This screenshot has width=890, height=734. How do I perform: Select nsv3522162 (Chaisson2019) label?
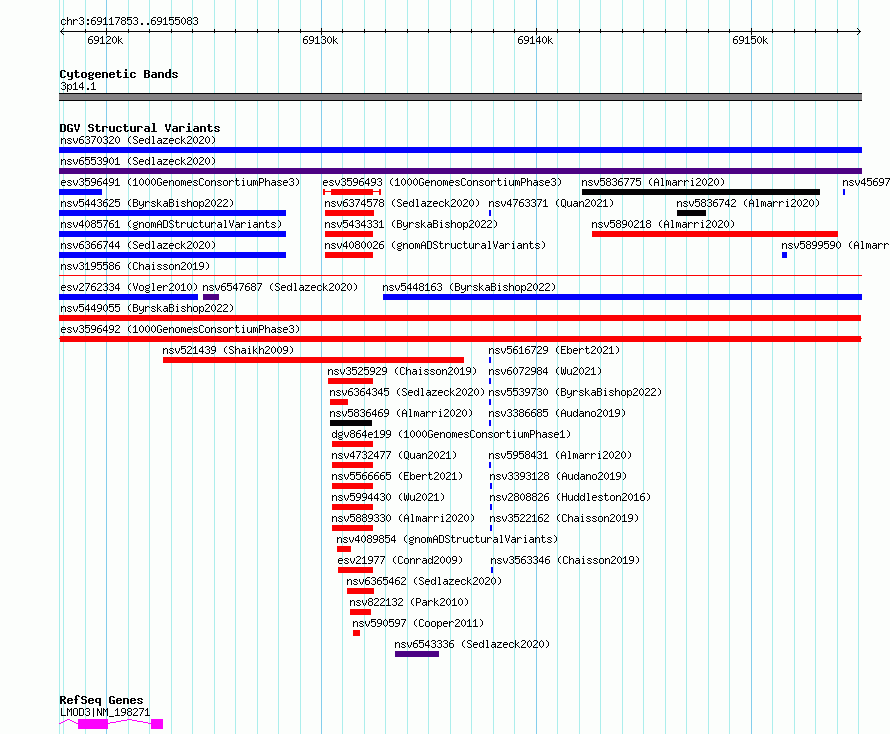(x=564, y=518)
